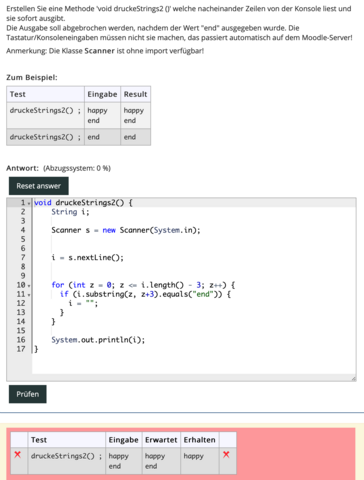The height and width of the screenshot is (480, 364).
Task: Click the '(Abzugssystem: 0 %)' text
Action: pos(77,168)
